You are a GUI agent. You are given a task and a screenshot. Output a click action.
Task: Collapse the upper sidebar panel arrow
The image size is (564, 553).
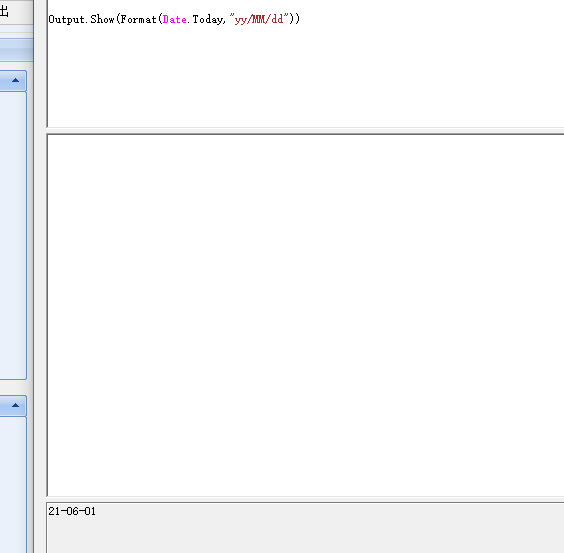[x=15, y=80]
